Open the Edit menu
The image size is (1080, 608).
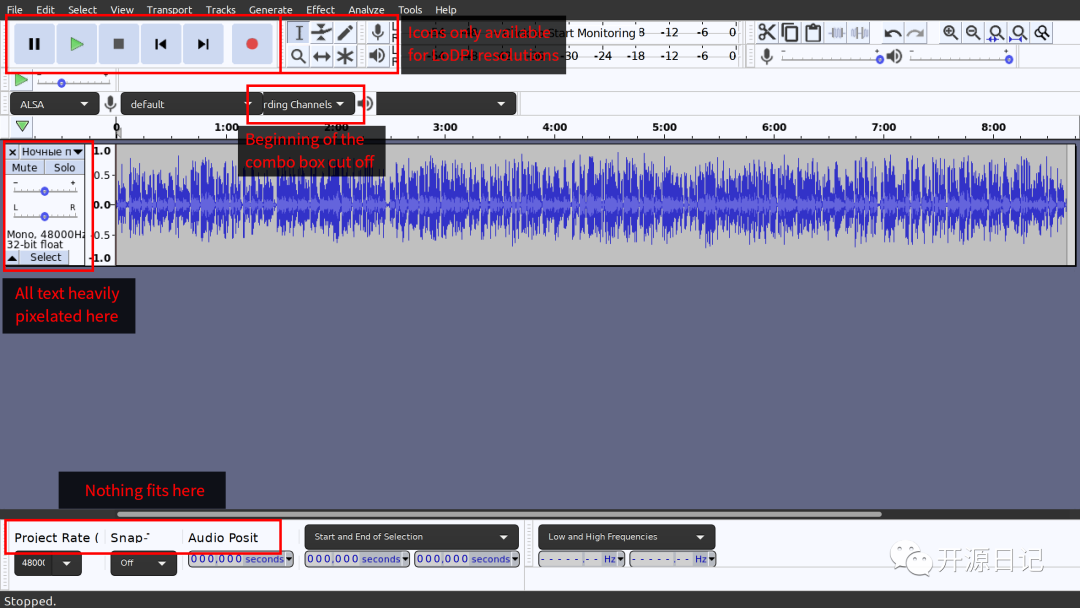pyautogui.click(x=45, y=10)
